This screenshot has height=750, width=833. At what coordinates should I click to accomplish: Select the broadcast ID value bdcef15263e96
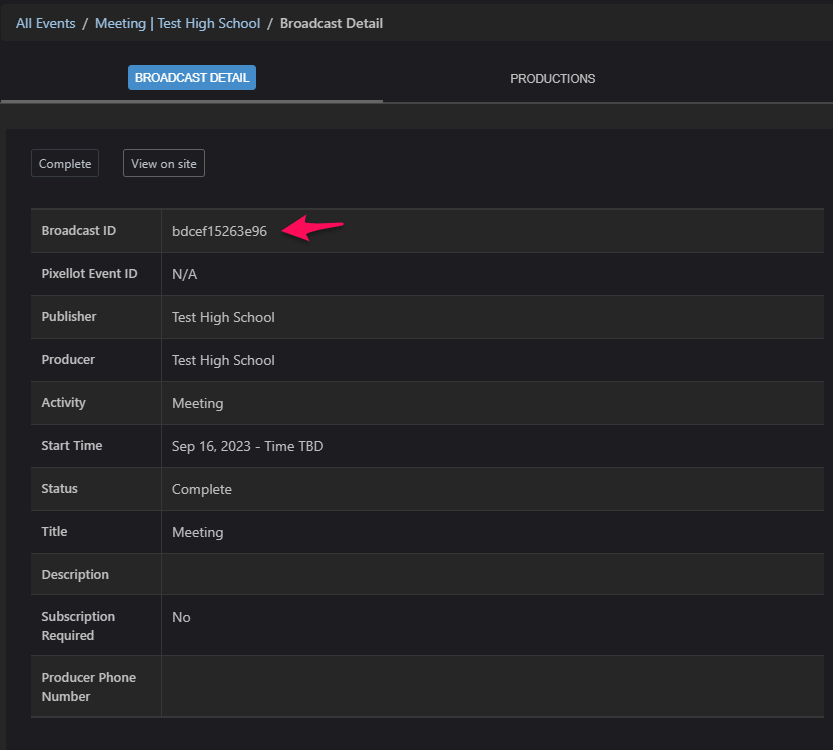(219, 231)
